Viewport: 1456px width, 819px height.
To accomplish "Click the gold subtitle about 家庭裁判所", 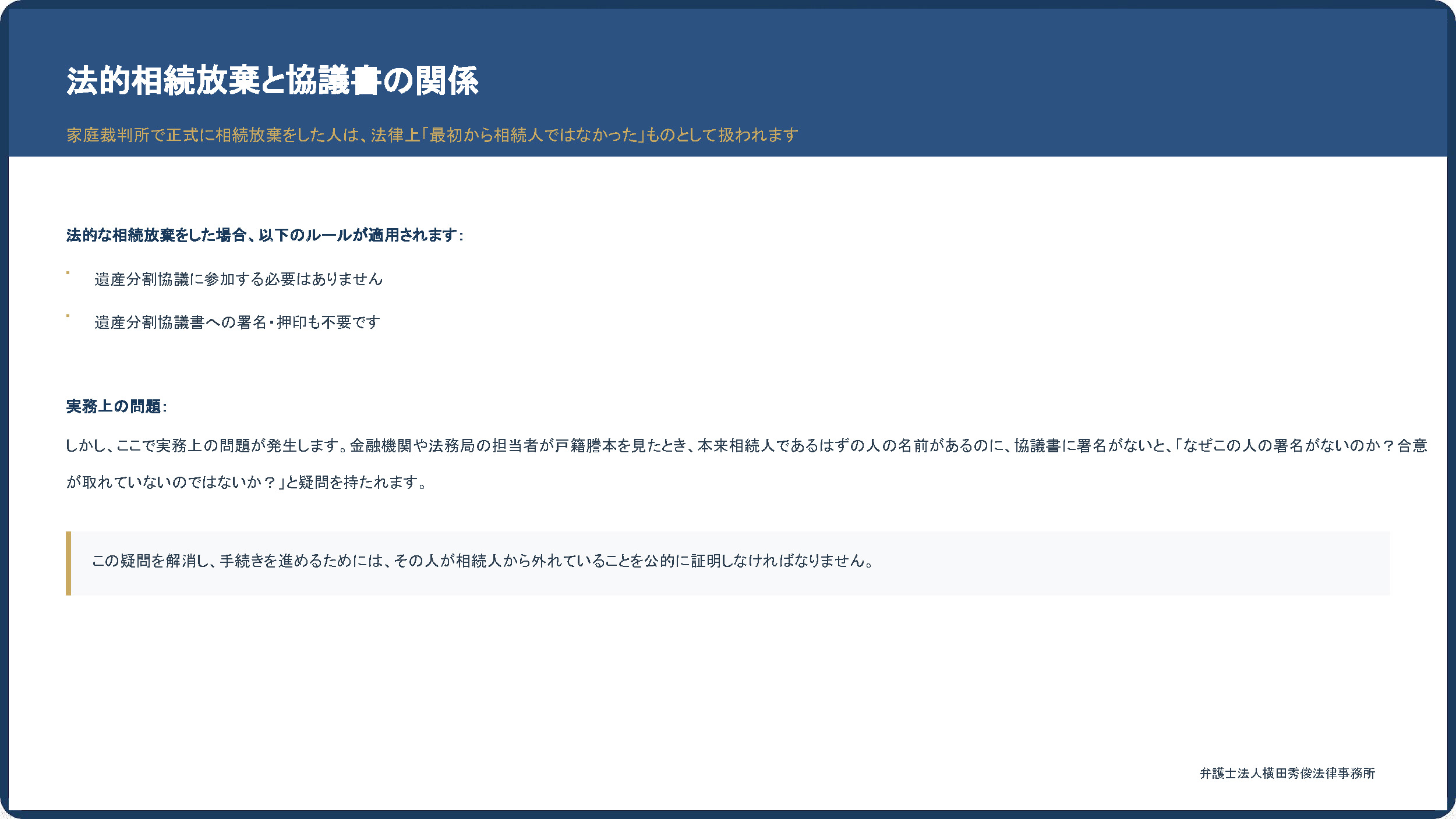I will [432, 135].
